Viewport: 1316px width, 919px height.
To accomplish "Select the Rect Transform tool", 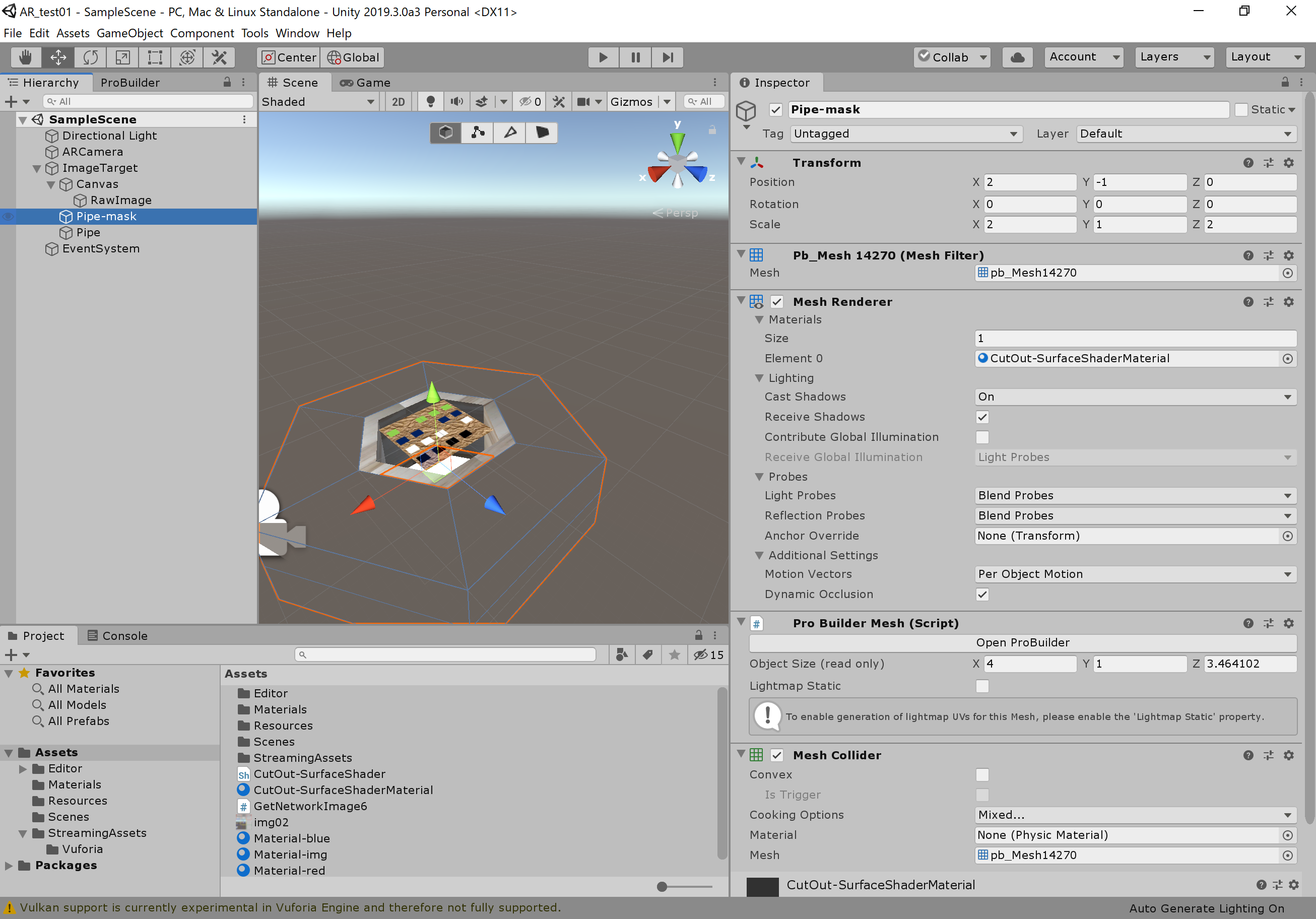I will point(155,57).
